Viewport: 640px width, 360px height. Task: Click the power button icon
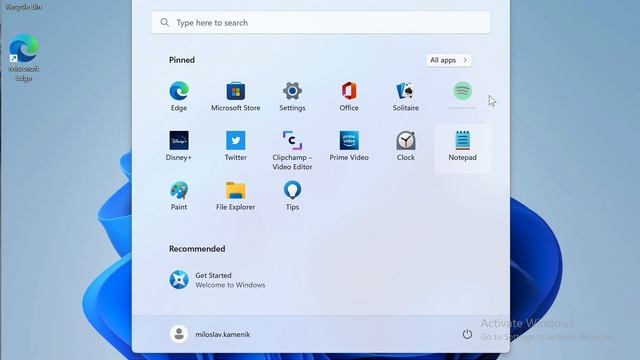click(467, 334)
